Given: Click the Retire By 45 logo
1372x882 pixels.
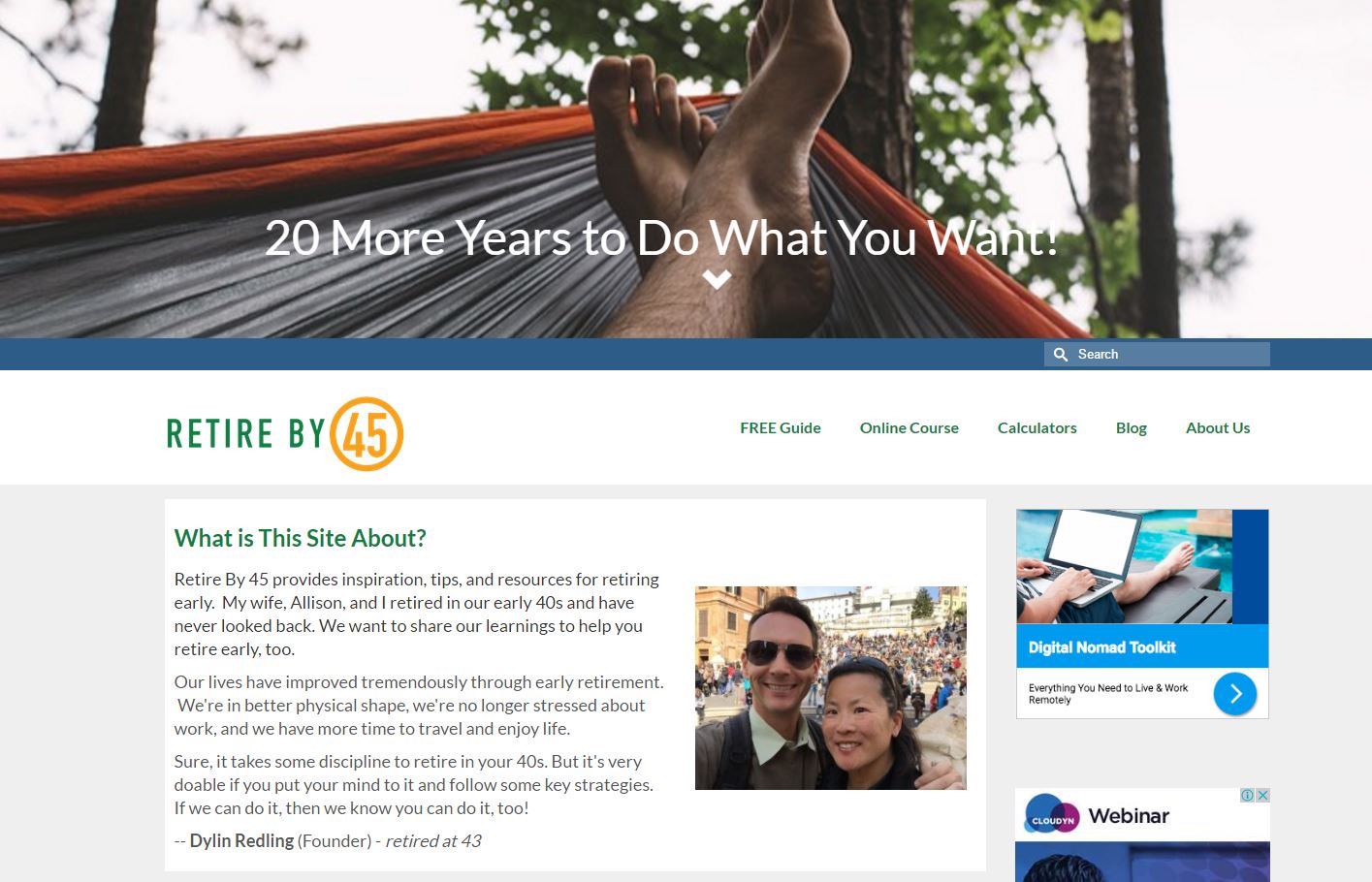Looking at the screenshot, I should coord(285,433).
